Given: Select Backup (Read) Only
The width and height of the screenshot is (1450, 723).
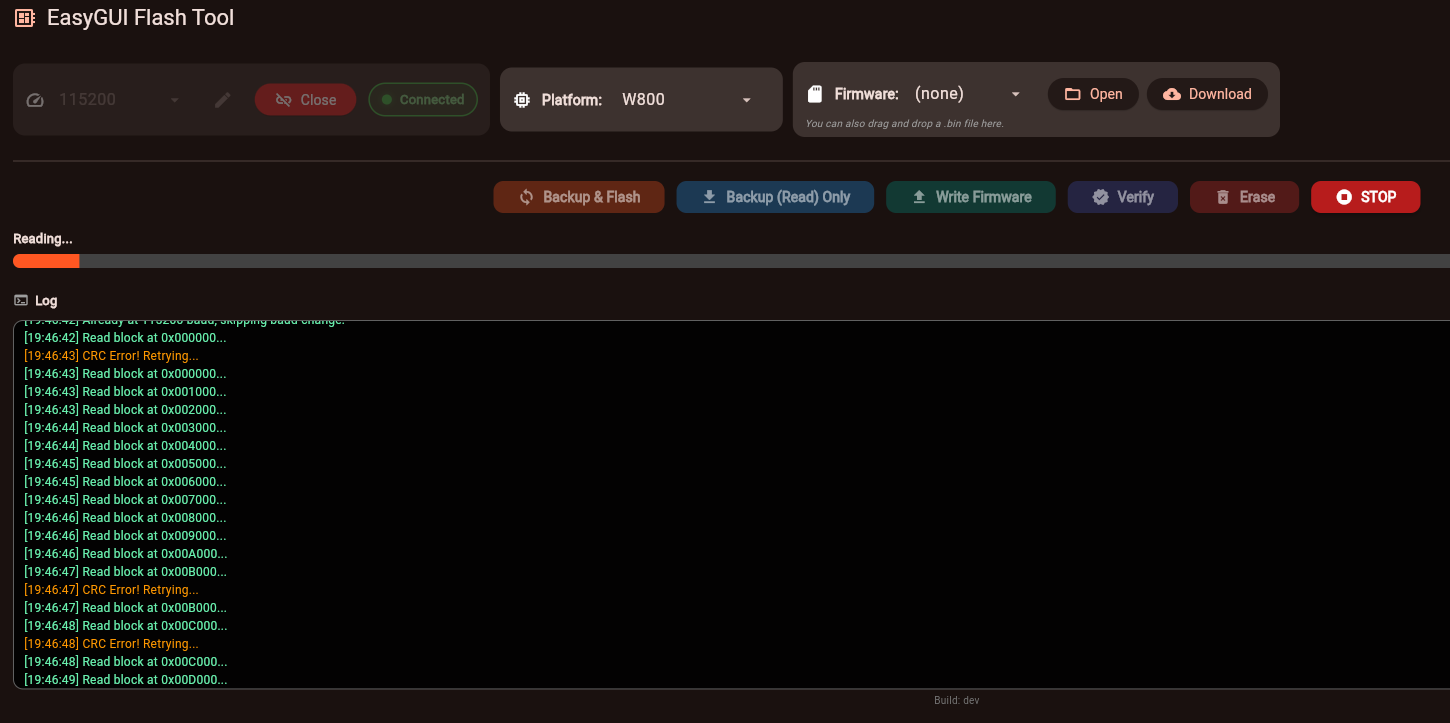Looking at the screenshot, I should tap(776, 197).
